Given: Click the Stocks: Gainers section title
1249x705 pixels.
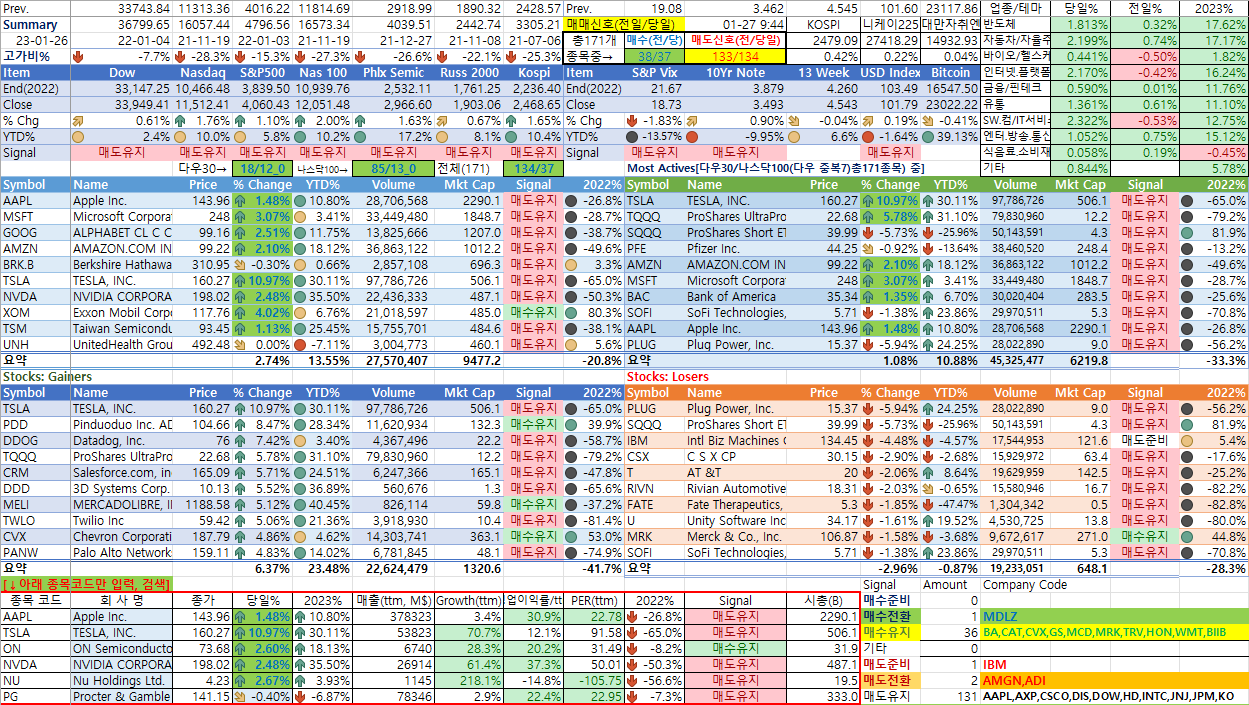Looking at the screenshot, I should [x=48, y=377].
